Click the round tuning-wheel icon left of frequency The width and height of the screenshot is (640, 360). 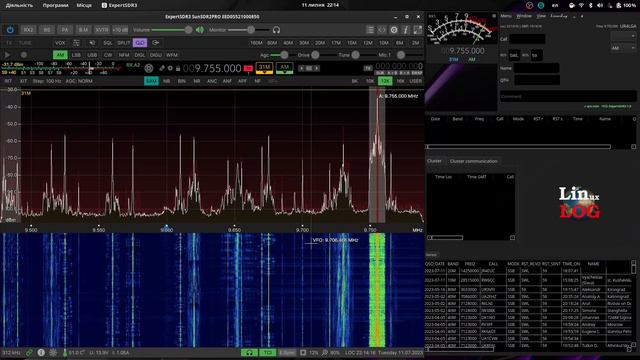pyautogui.click(x=149, y=68)
